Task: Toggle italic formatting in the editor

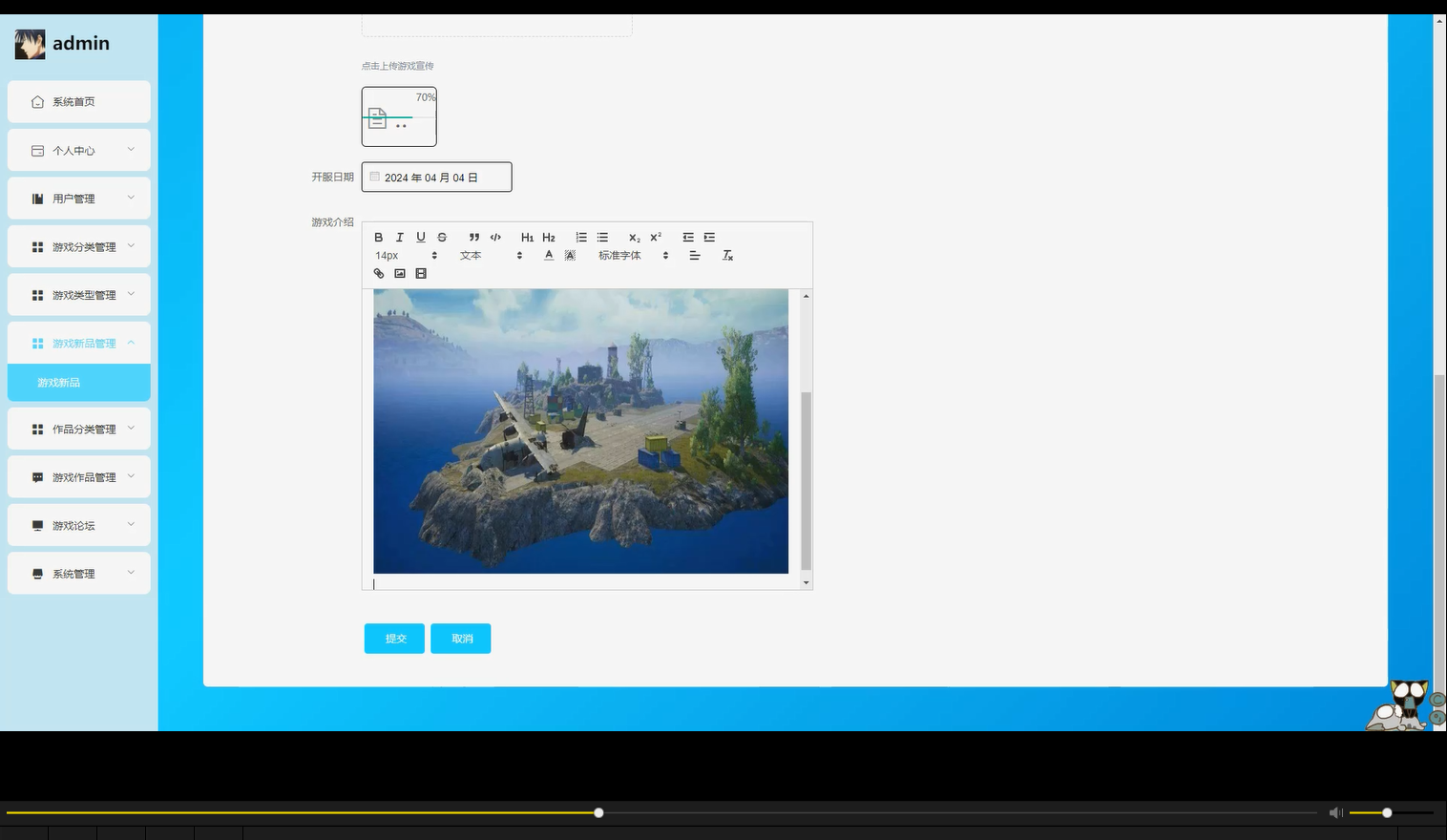Action: pyautogui.click(x=400, y=238)
